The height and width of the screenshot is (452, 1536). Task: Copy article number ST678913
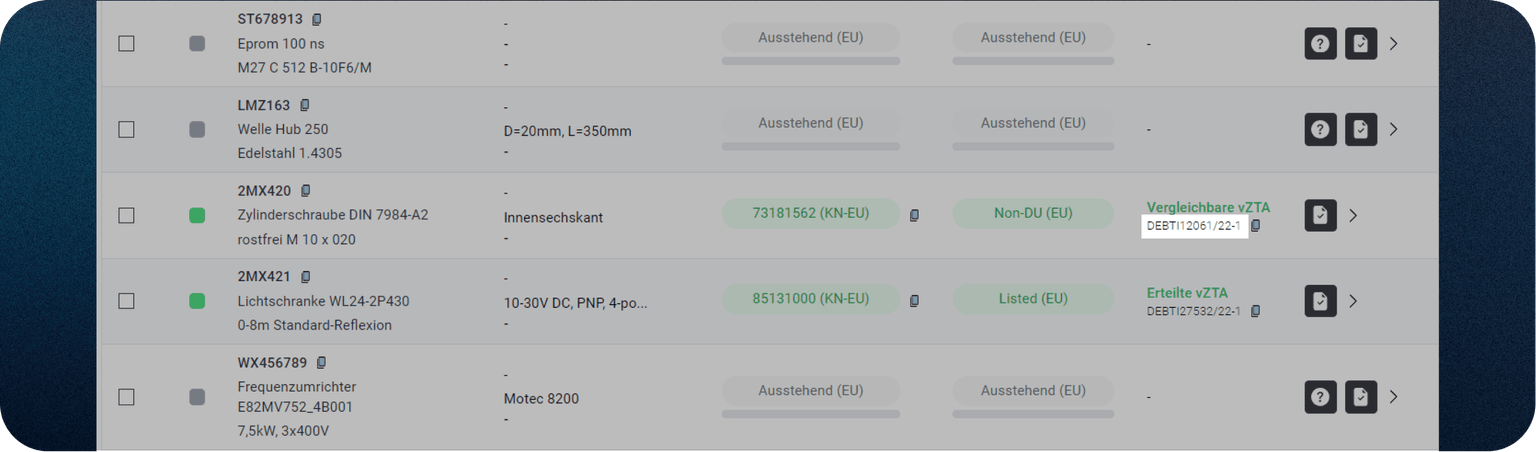tap(317, 19)
